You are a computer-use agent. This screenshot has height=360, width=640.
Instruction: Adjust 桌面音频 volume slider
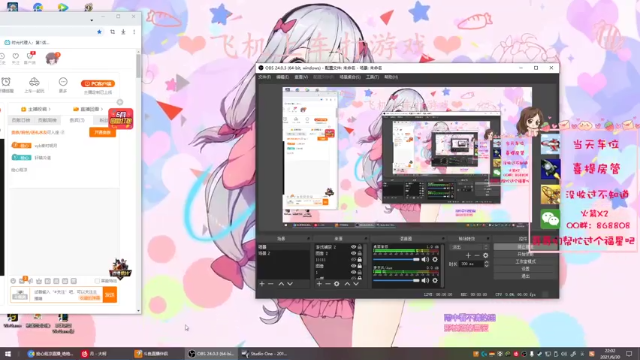click(396, 260)
